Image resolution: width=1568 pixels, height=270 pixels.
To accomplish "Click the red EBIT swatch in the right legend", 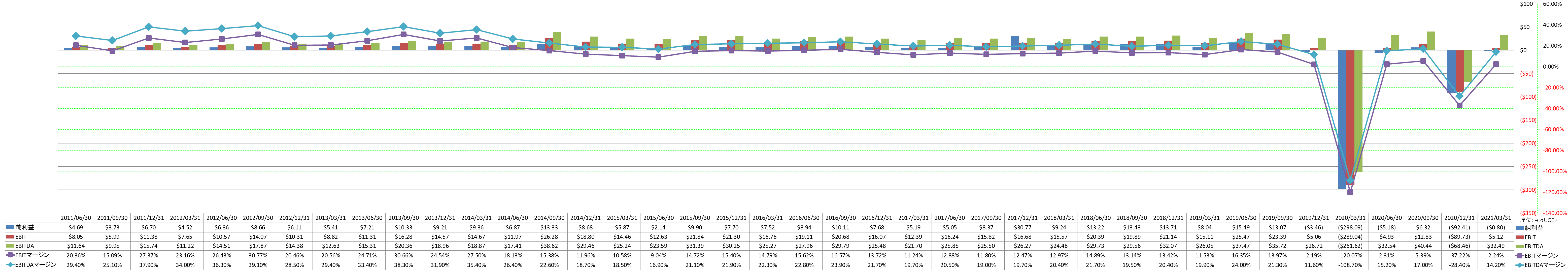I will [1519, 236].
